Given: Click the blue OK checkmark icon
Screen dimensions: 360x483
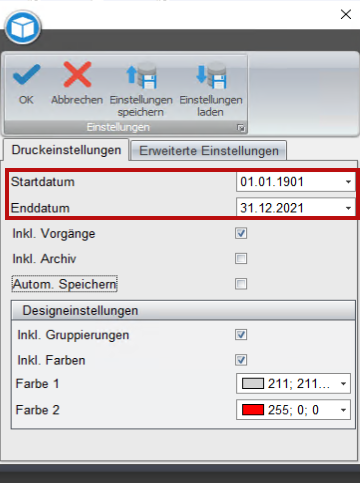Looking at the screenshot, I should click(x=26, y=75).
